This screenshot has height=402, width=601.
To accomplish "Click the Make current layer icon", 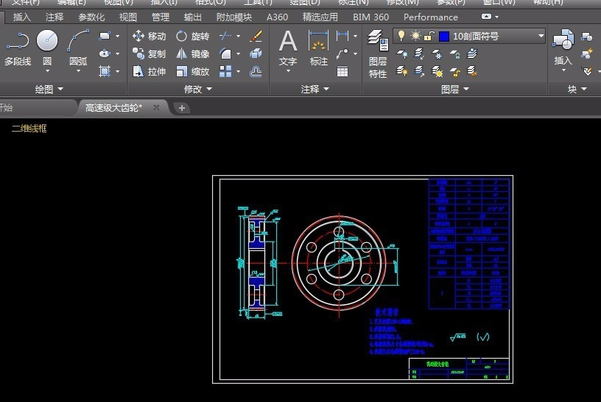I will click(472, 54).
